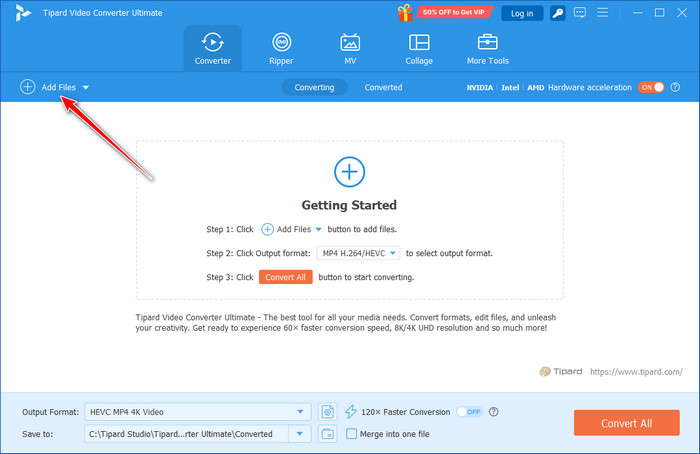Open More Tools toolbox
This screenshot has height=454, width=700.
(488, 48)
